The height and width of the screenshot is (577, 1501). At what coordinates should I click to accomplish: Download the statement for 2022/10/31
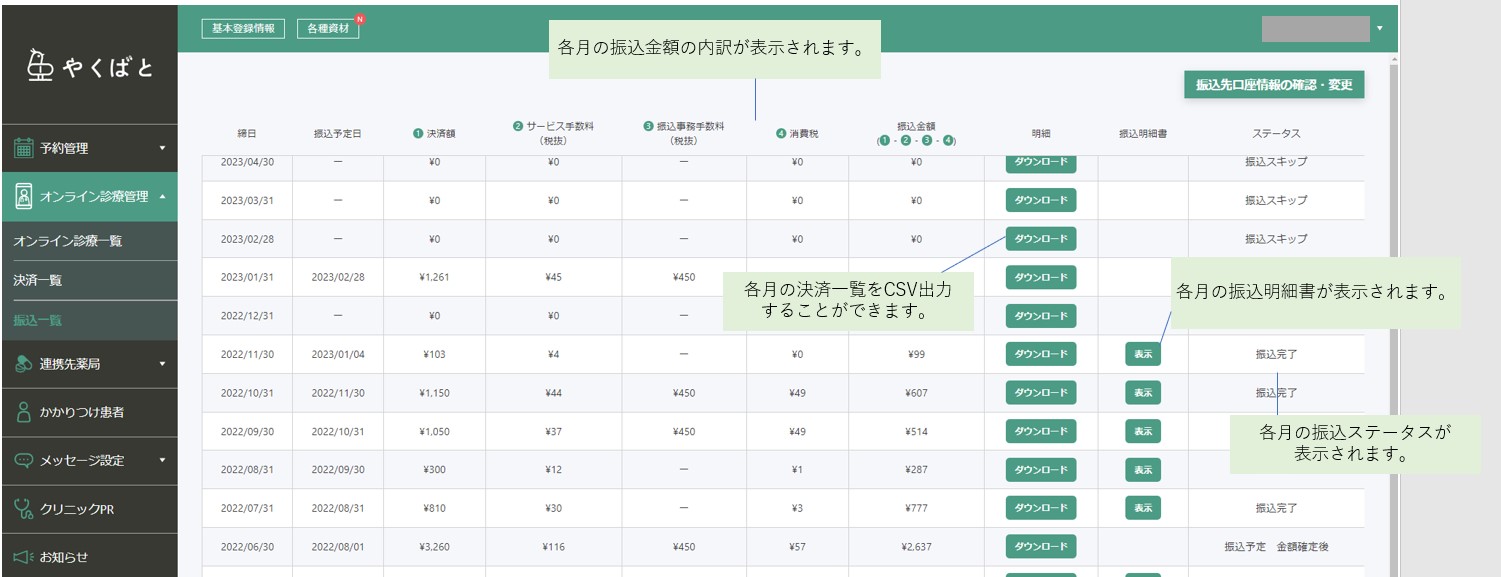(1041, 393)
